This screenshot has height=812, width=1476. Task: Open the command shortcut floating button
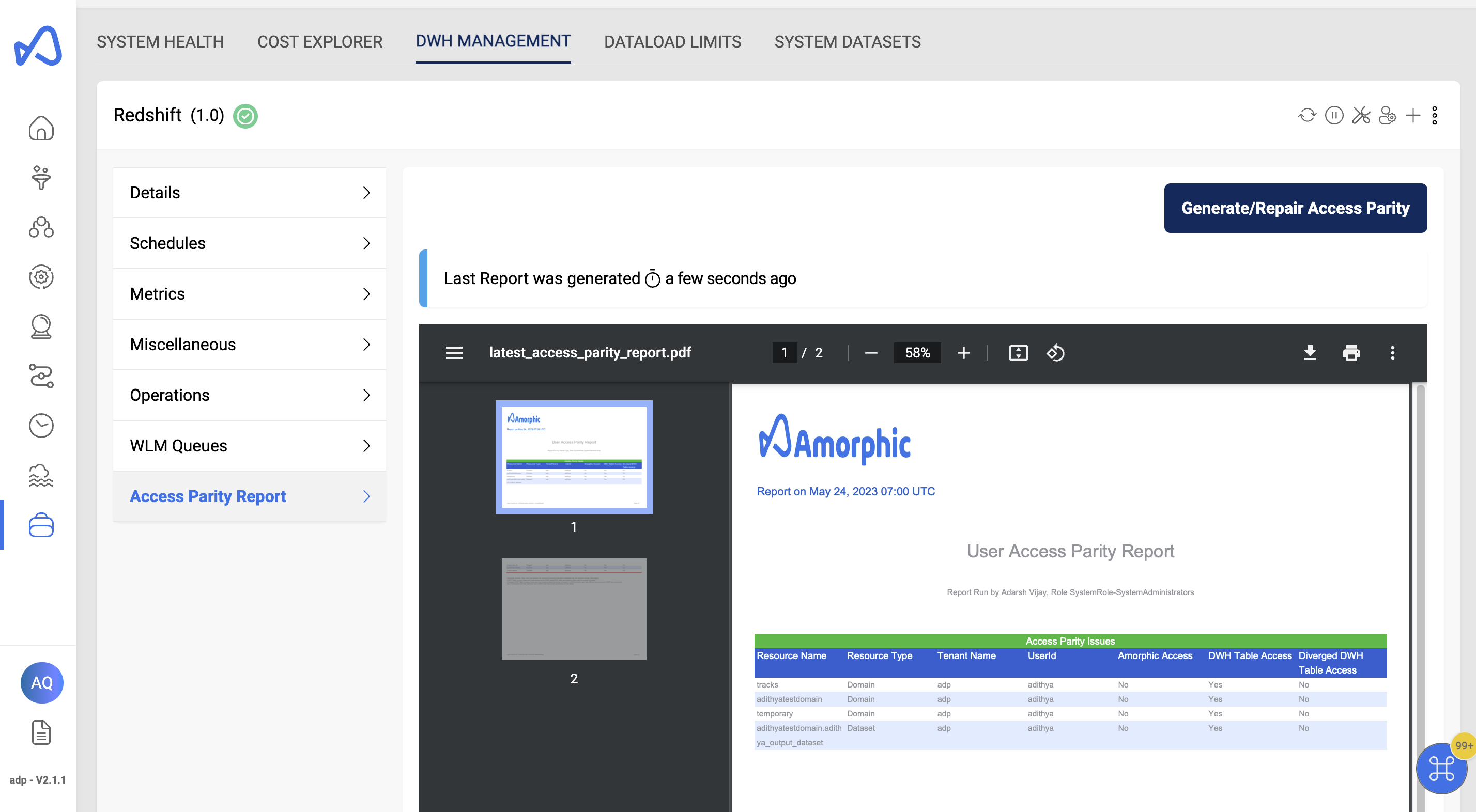tap(1441, 769)
